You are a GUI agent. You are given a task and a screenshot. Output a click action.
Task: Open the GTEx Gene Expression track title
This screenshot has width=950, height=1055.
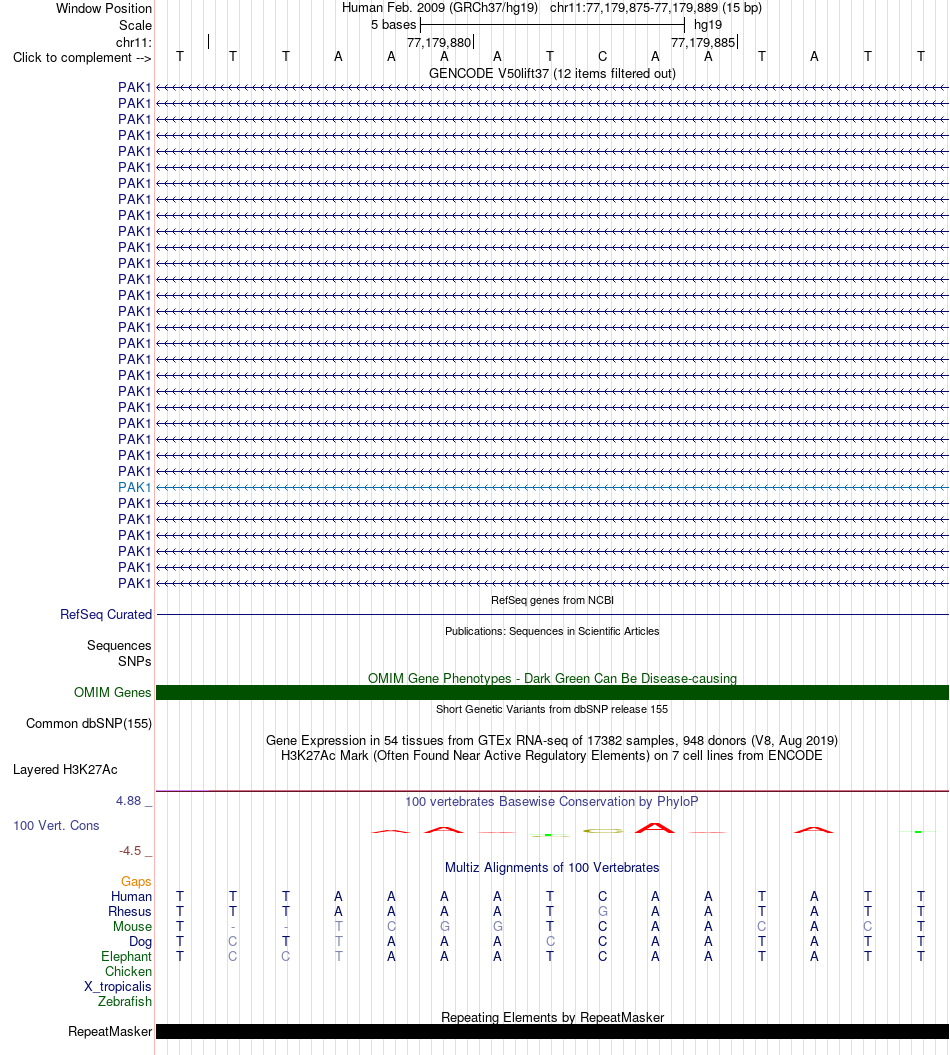[x=552, y=740]
